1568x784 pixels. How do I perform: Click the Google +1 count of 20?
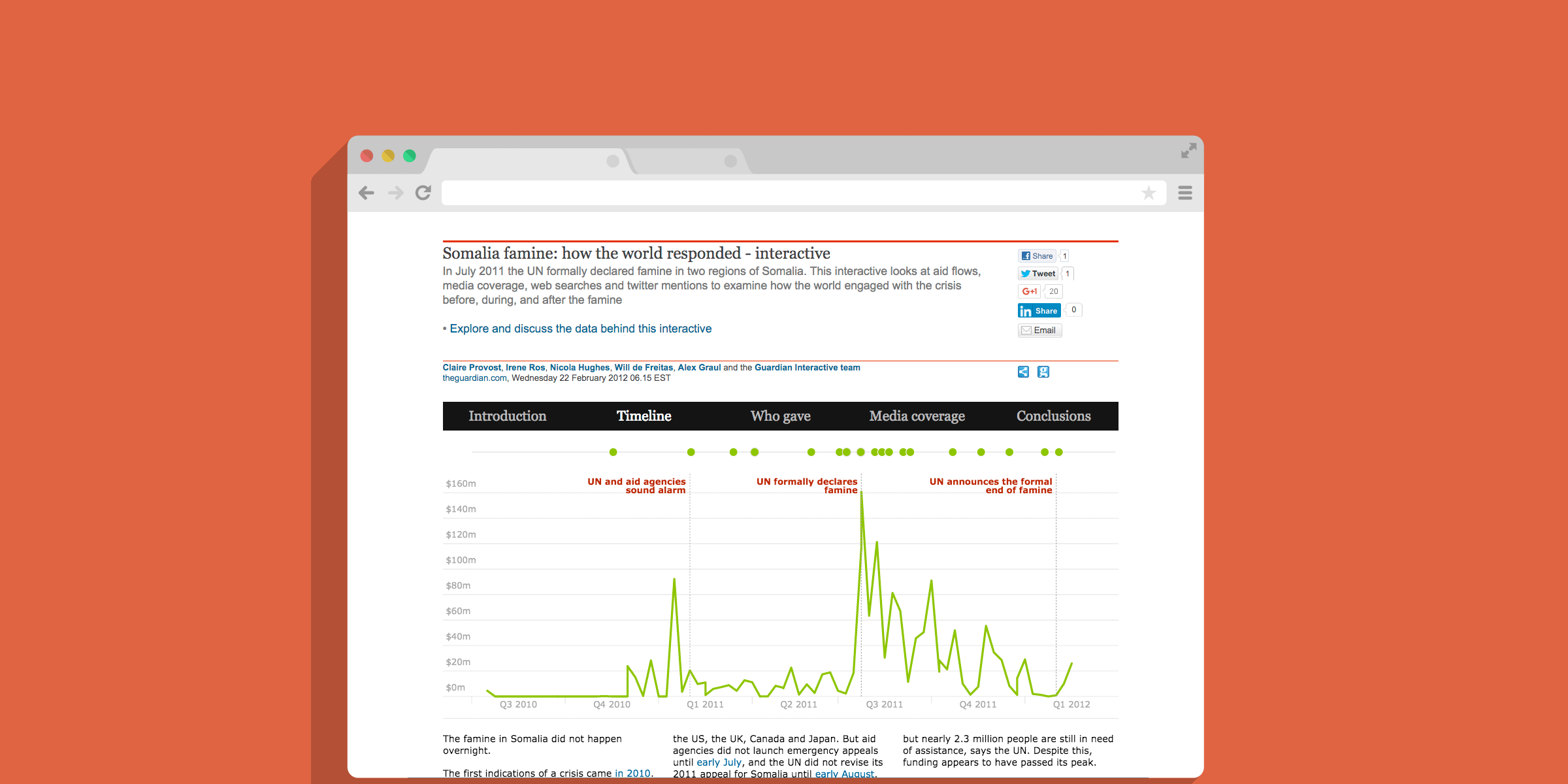point(1053,291)
